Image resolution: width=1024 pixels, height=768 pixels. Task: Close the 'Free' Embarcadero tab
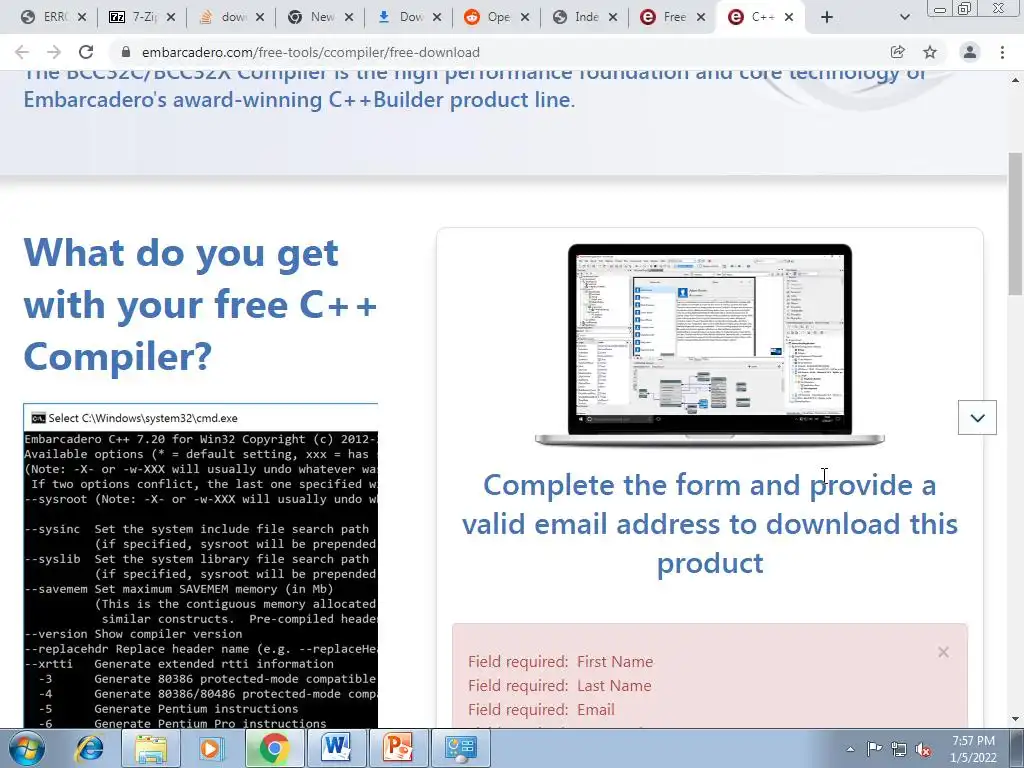point(701,17)
